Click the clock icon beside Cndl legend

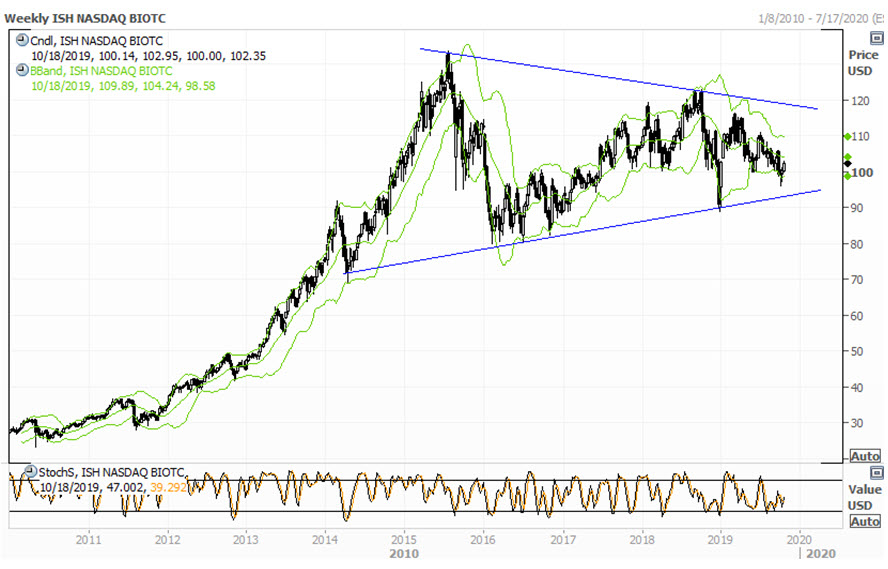(22, 40)
